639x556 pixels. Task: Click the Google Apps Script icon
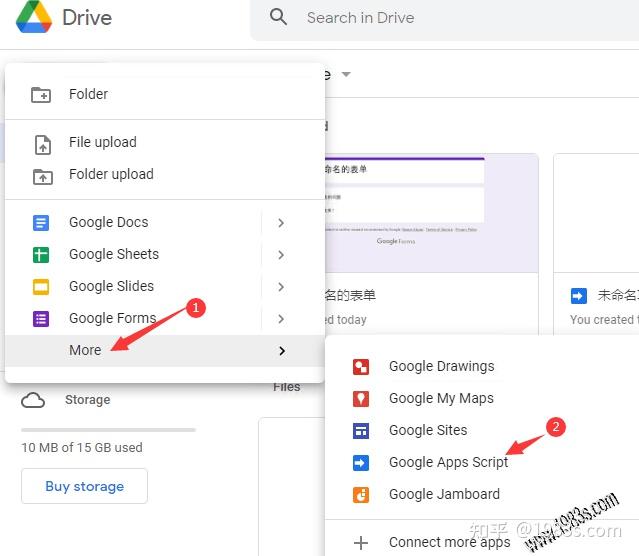(361, 463)
